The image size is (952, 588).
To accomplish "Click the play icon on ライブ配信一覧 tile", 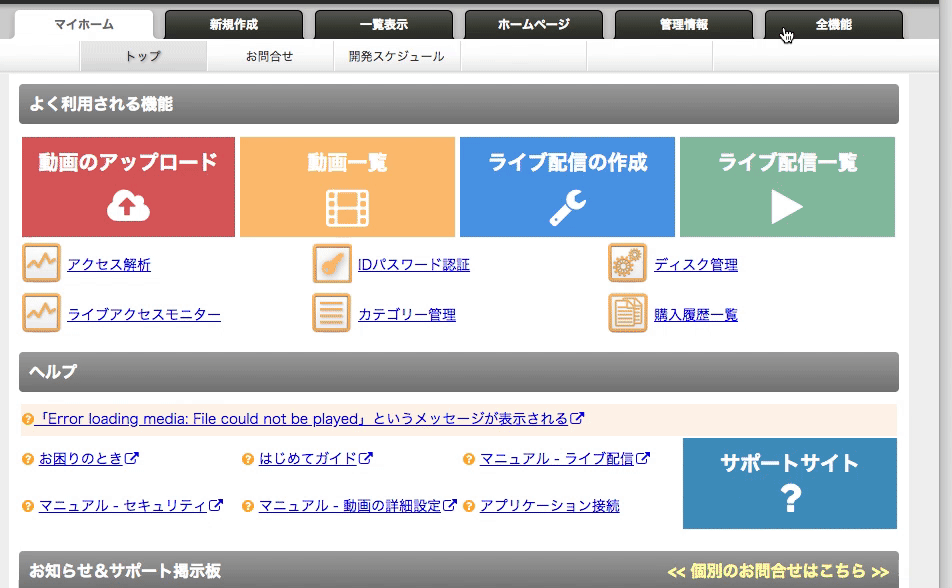I will (787, 207).
